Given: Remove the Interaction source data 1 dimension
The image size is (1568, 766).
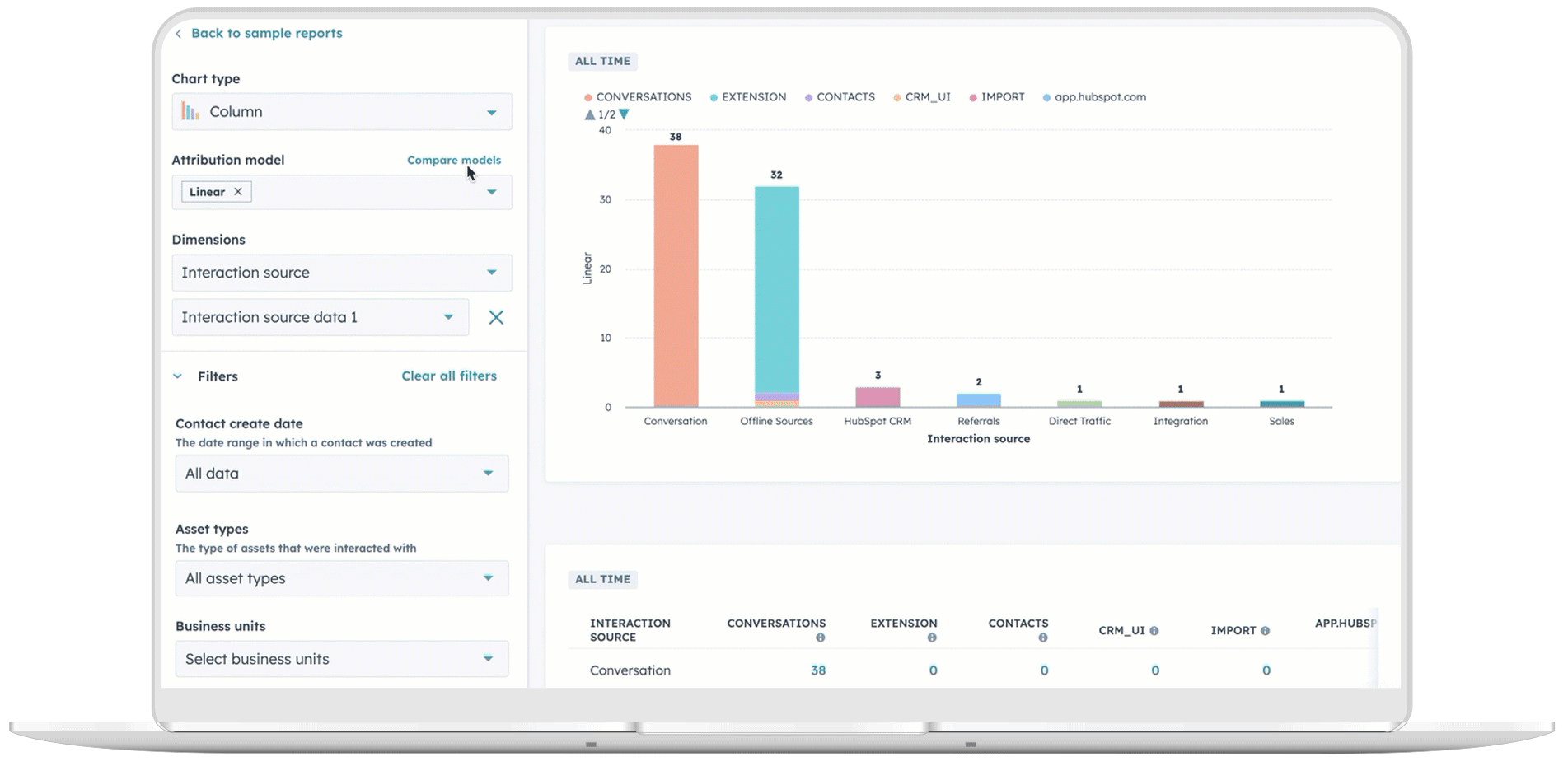Looking at the screenshot, I should coord(496,318).
